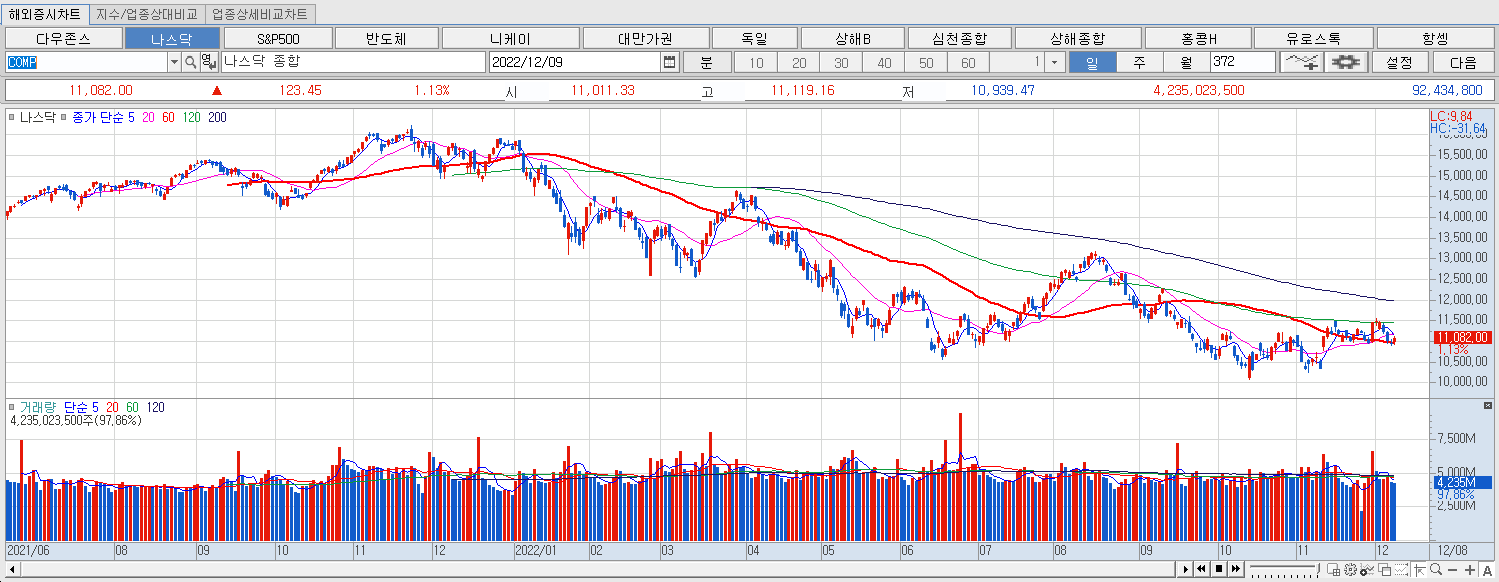
Task: Click the date field showing 2022/12/09
Action: click(575, 62)
